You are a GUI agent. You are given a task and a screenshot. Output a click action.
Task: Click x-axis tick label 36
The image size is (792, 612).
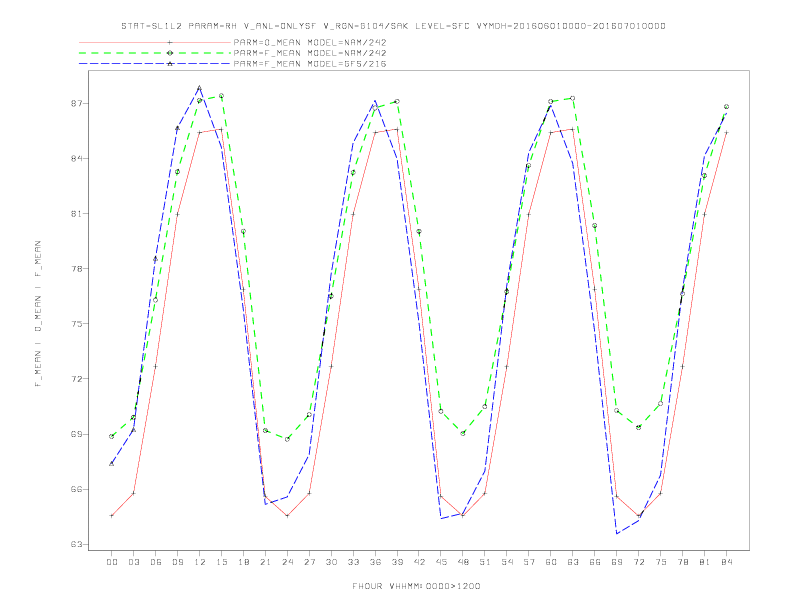click(375, 562)
